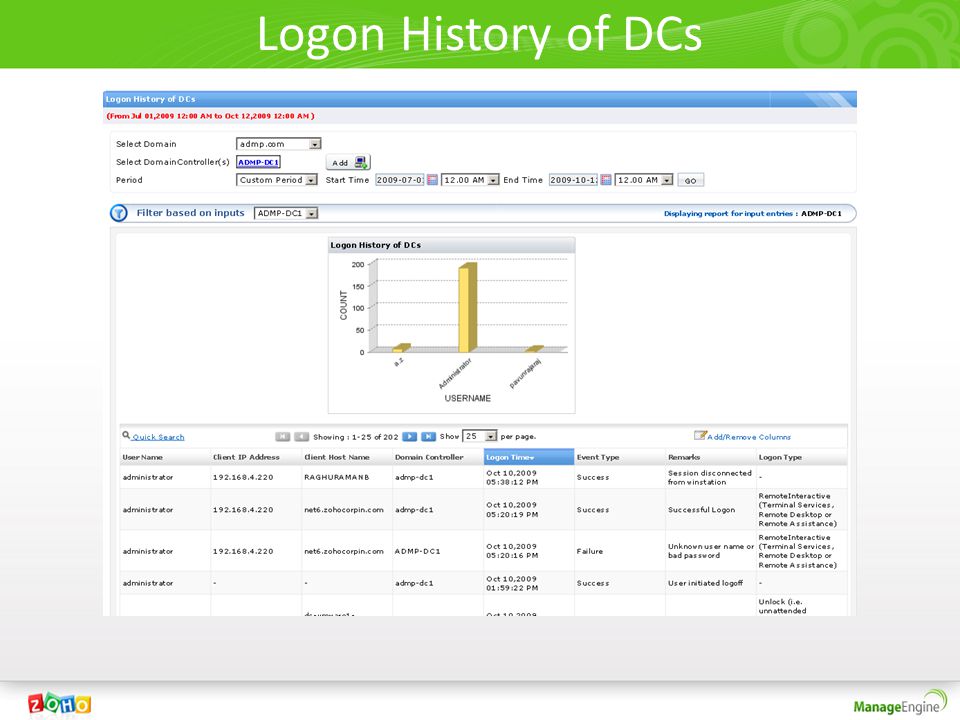Click the Logon Time sorted column header
The height and width of the screenshot is (720, 960).
coord(529,457)
